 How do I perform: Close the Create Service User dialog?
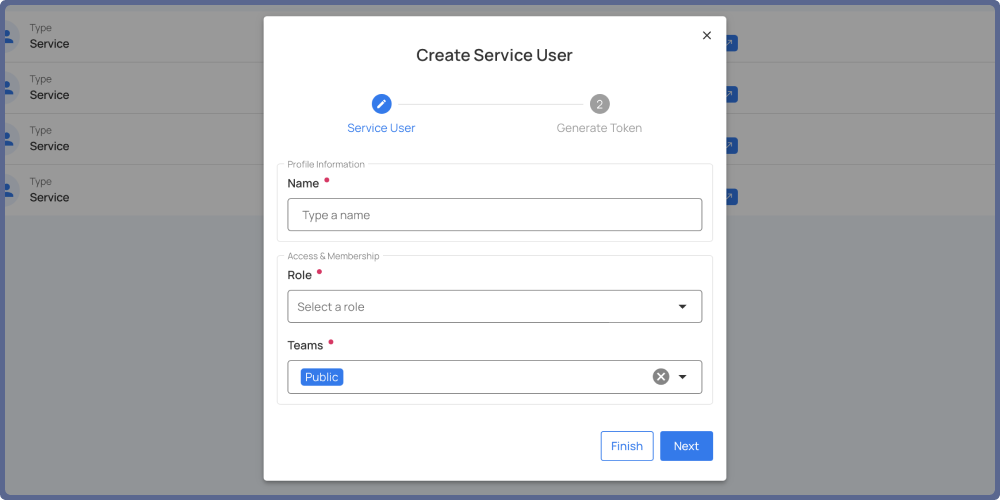(707, 35)
